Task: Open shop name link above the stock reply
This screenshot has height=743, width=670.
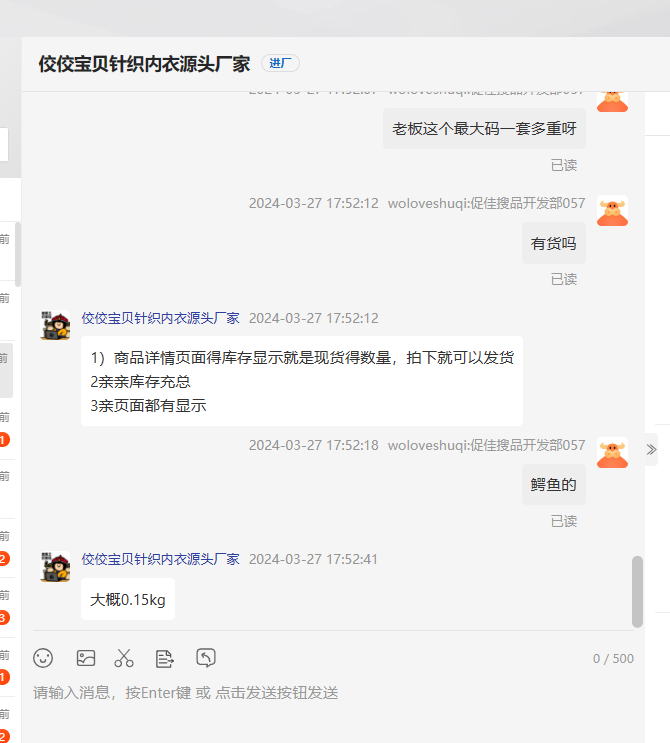Action: [161, 318]
